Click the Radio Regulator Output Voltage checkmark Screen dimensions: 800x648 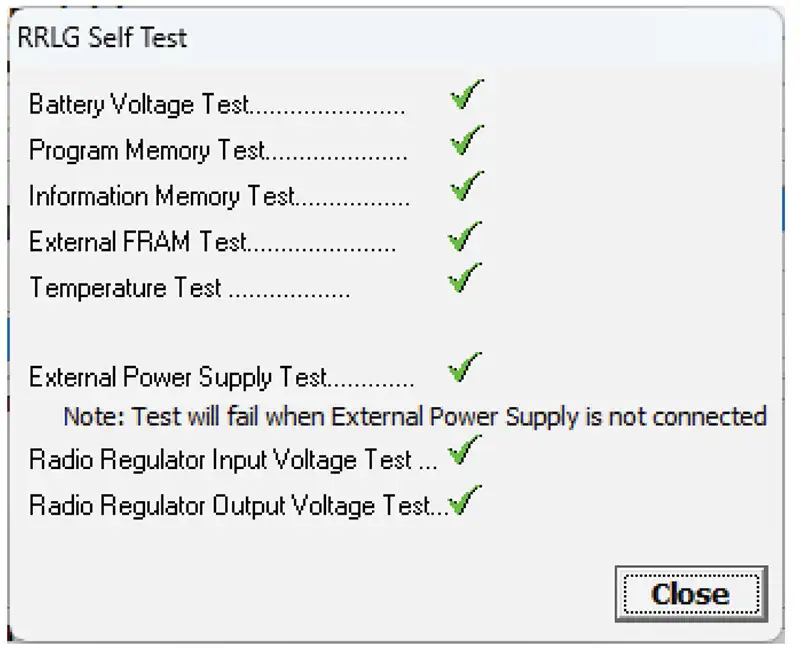click(x=464, y=499)
